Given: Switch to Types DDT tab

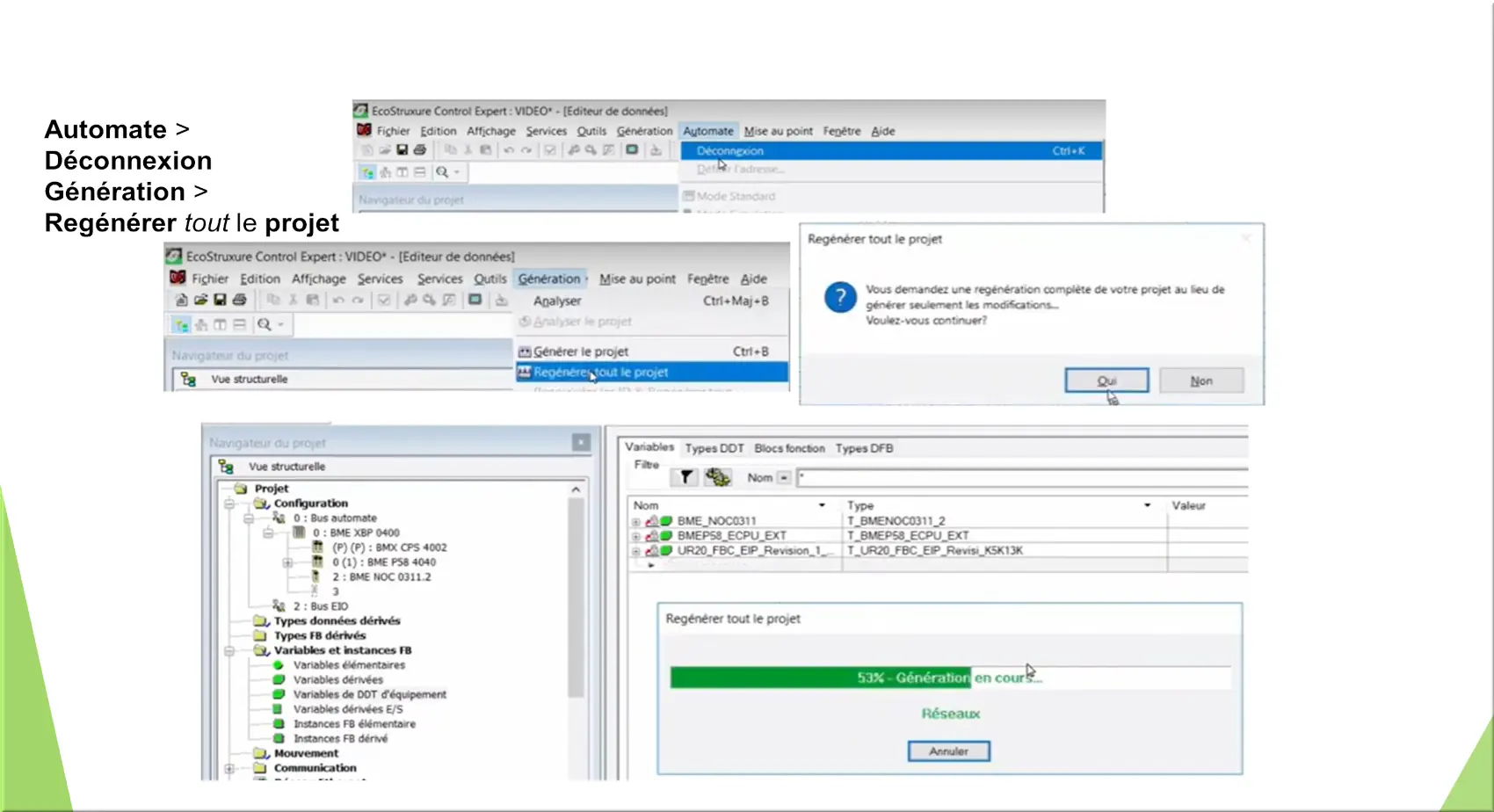Looking at the screenshot, I should click(714, 448).
